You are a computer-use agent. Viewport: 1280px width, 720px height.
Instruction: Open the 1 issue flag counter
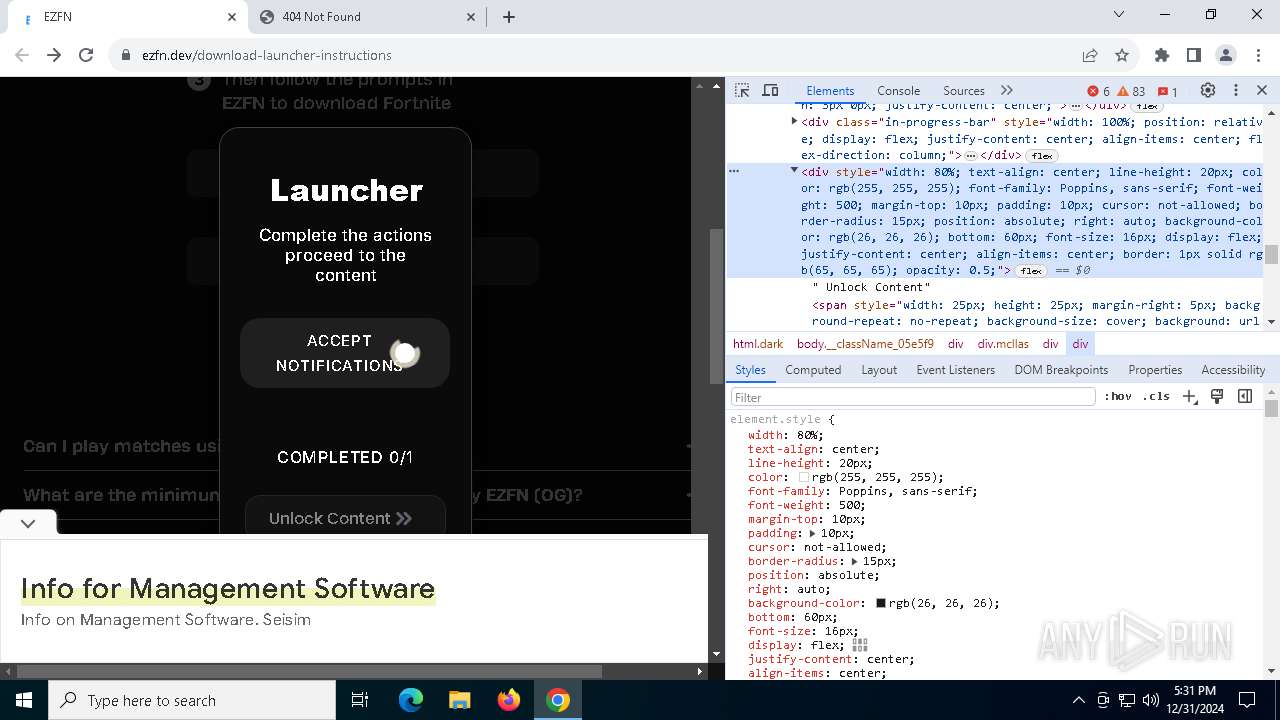1168,91
